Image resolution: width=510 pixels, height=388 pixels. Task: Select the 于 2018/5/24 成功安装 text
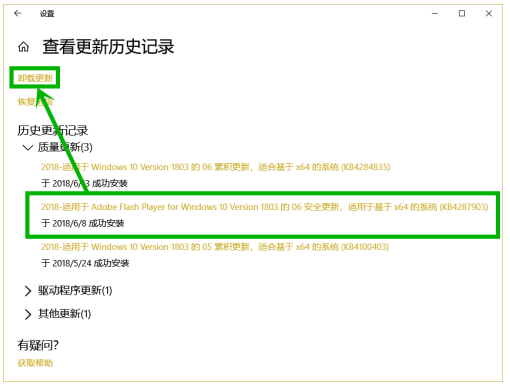tap(85, 263)
